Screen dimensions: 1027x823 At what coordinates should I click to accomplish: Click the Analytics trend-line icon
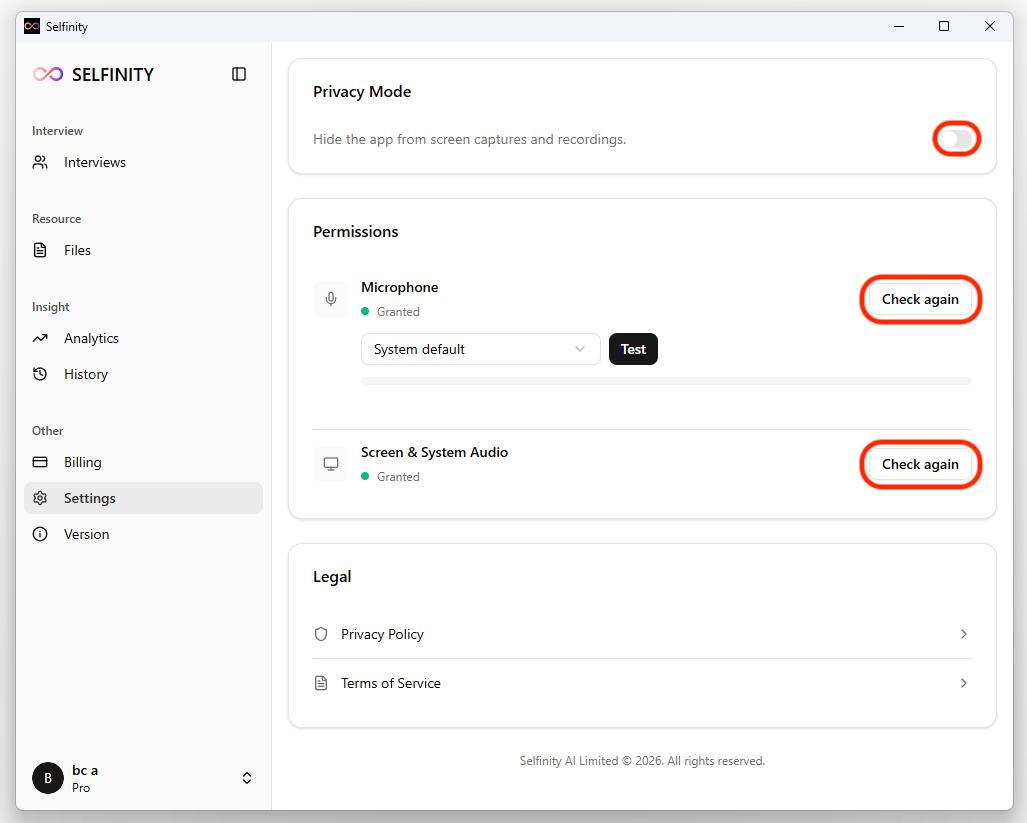40,338
